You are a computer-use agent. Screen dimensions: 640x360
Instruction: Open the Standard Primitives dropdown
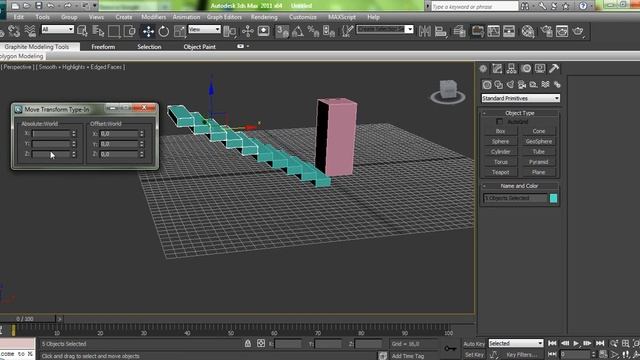(x=520, y=98)
